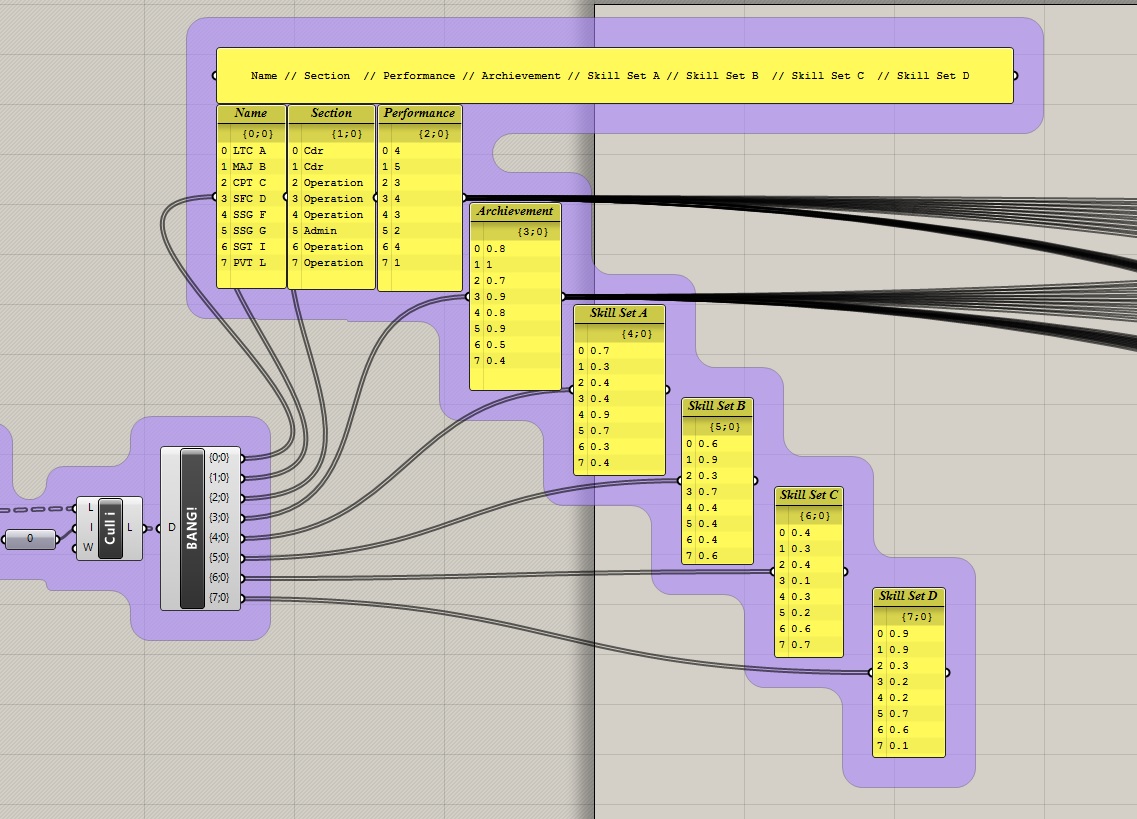
Task: Click the {0;0} path label in Name panel
Action: (x=257, y=134)
